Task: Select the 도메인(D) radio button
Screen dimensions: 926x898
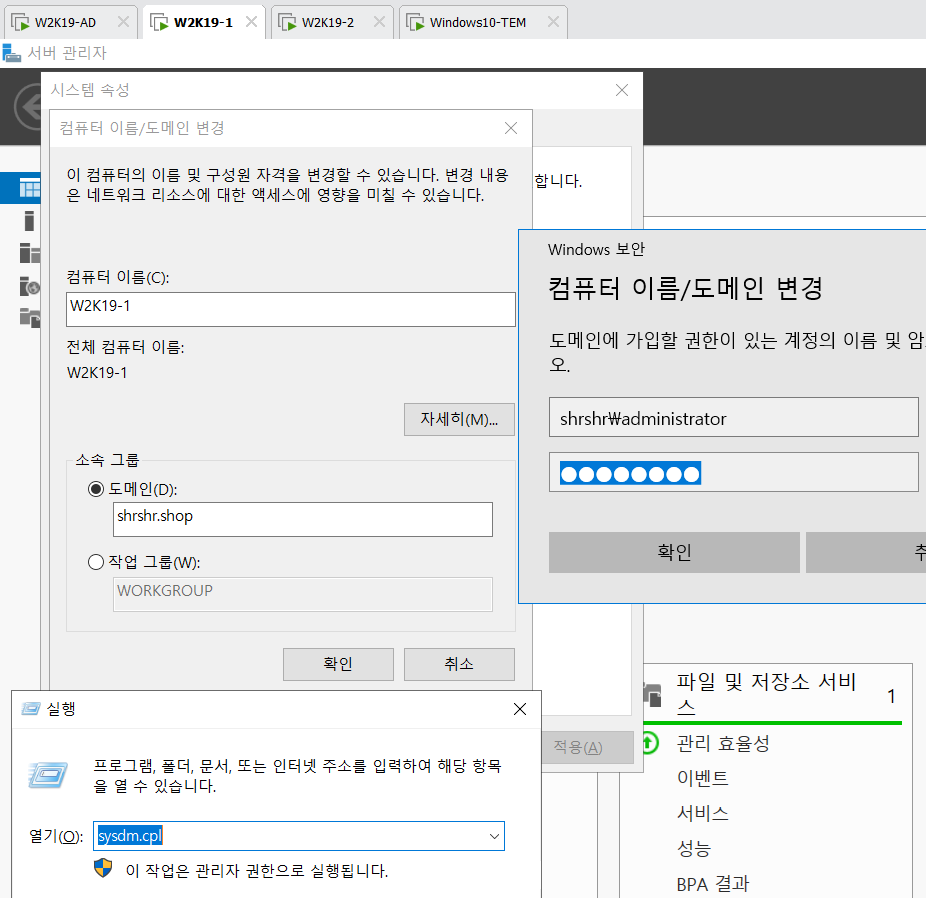Action: [96, 489]
